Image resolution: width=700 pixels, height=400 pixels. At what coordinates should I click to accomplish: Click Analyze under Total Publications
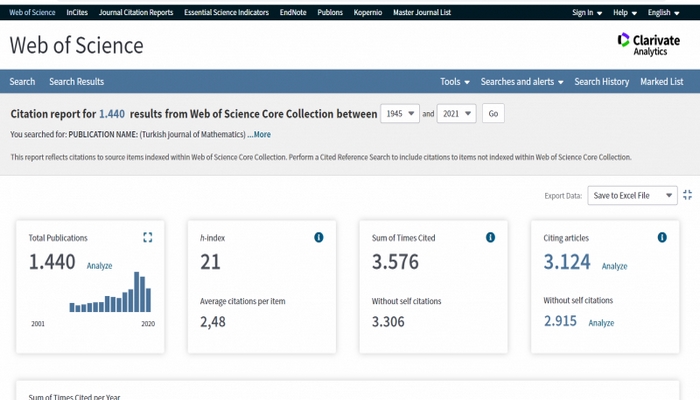coord(99,266)
